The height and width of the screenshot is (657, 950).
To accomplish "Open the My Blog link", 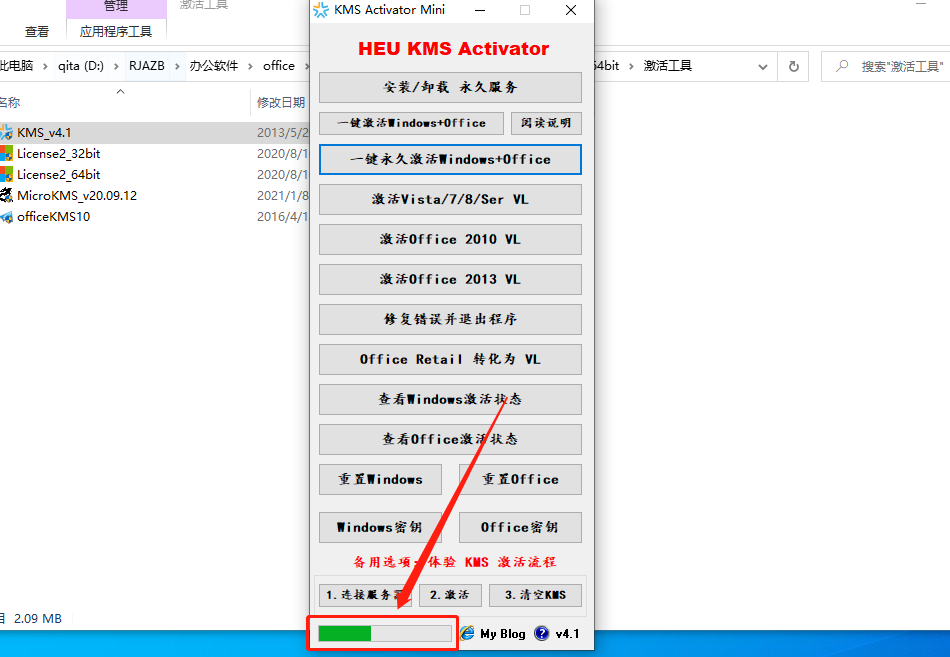I will 503,634.
